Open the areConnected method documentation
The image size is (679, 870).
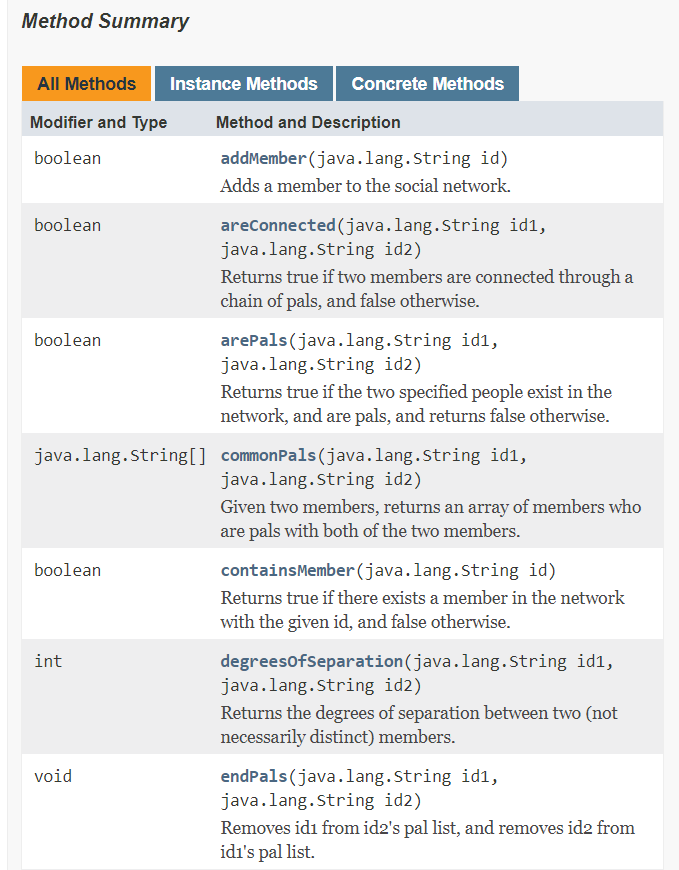coord(277,224)
